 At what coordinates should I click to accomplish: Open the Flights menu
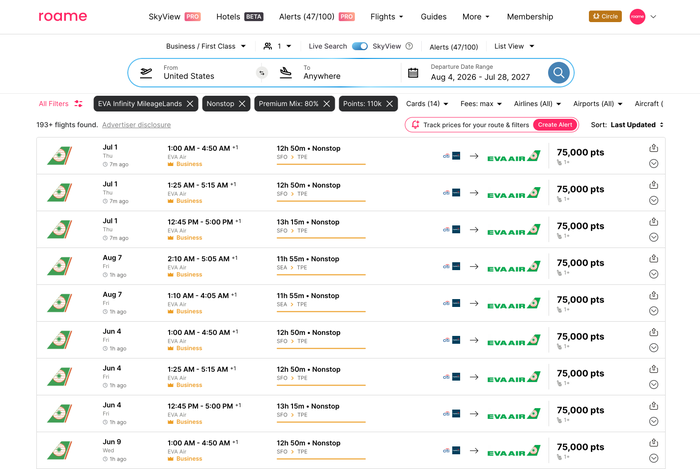point(387,17)
